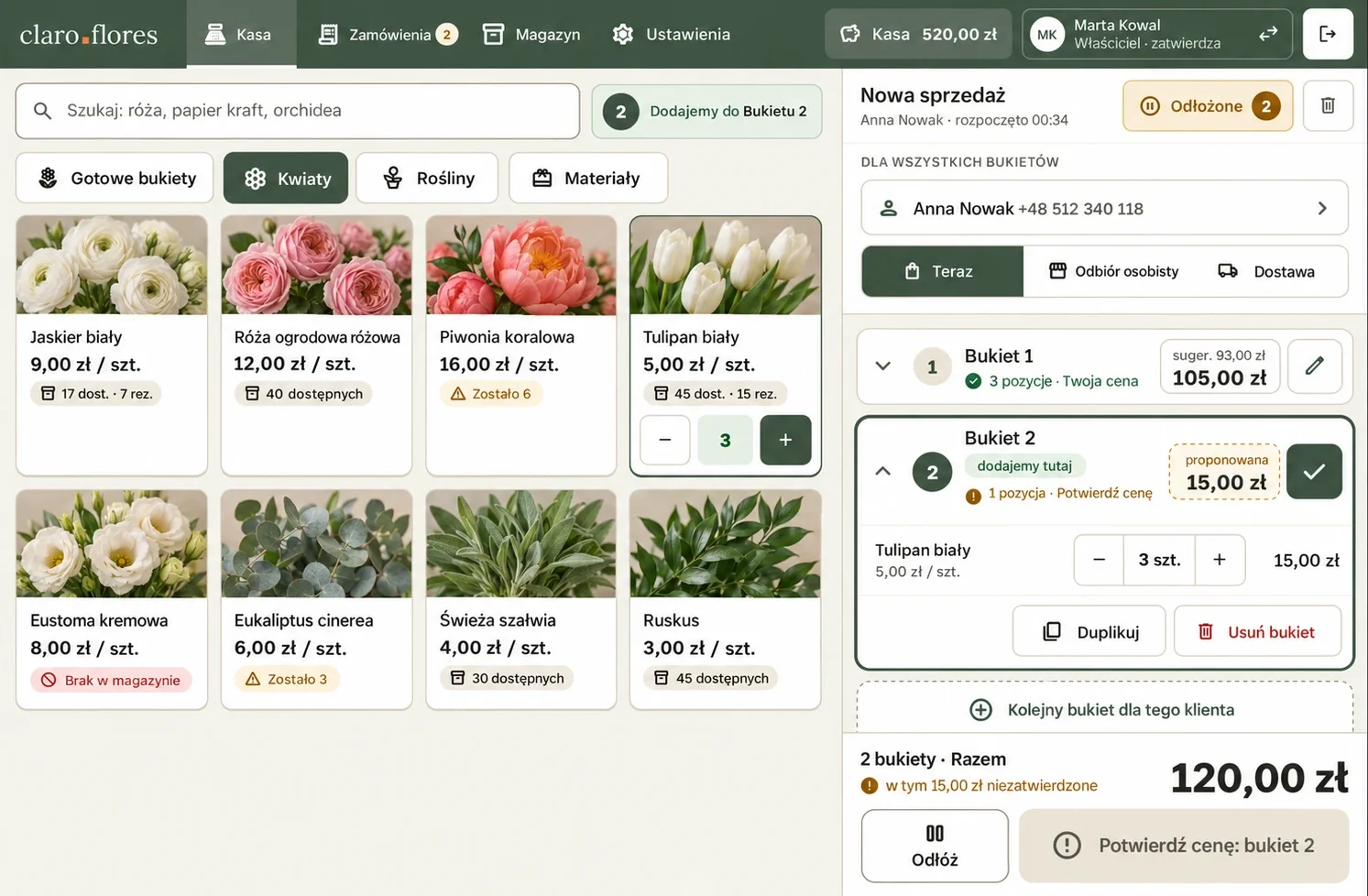Switch user via swap arrows icon

tap(1268, 34)
